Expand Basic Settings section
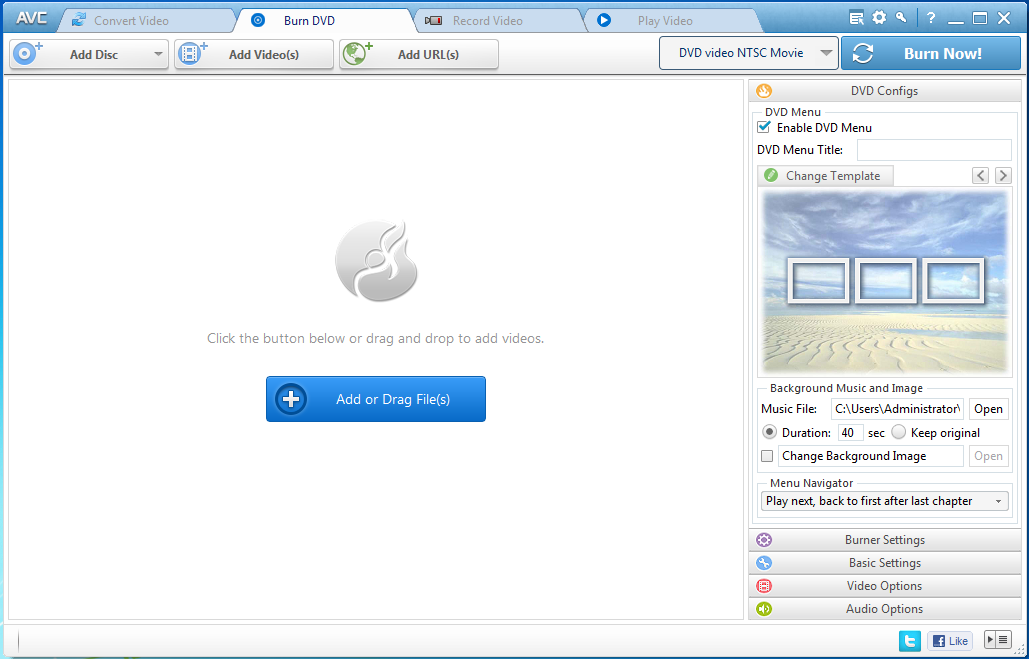This screenshot has width=1029, height=659. click(885, 563)
